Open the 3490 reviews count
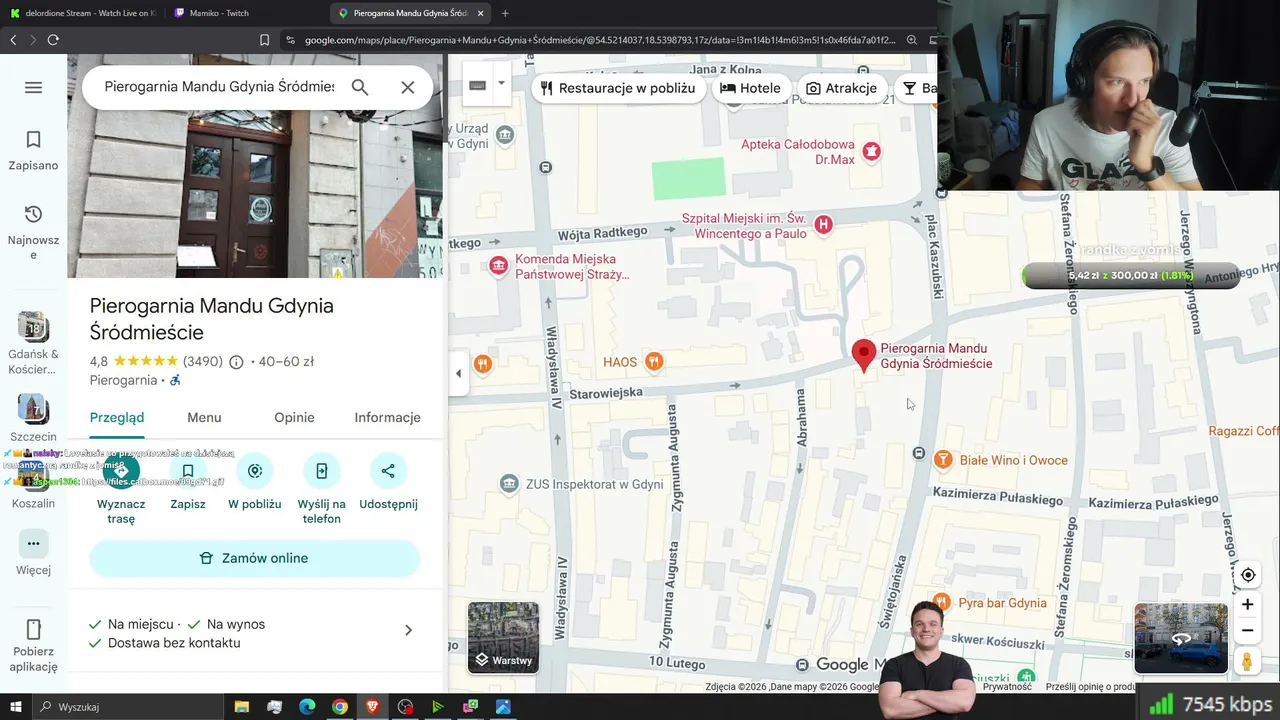Screen dimensions: 1280x720 pos(203,362)
